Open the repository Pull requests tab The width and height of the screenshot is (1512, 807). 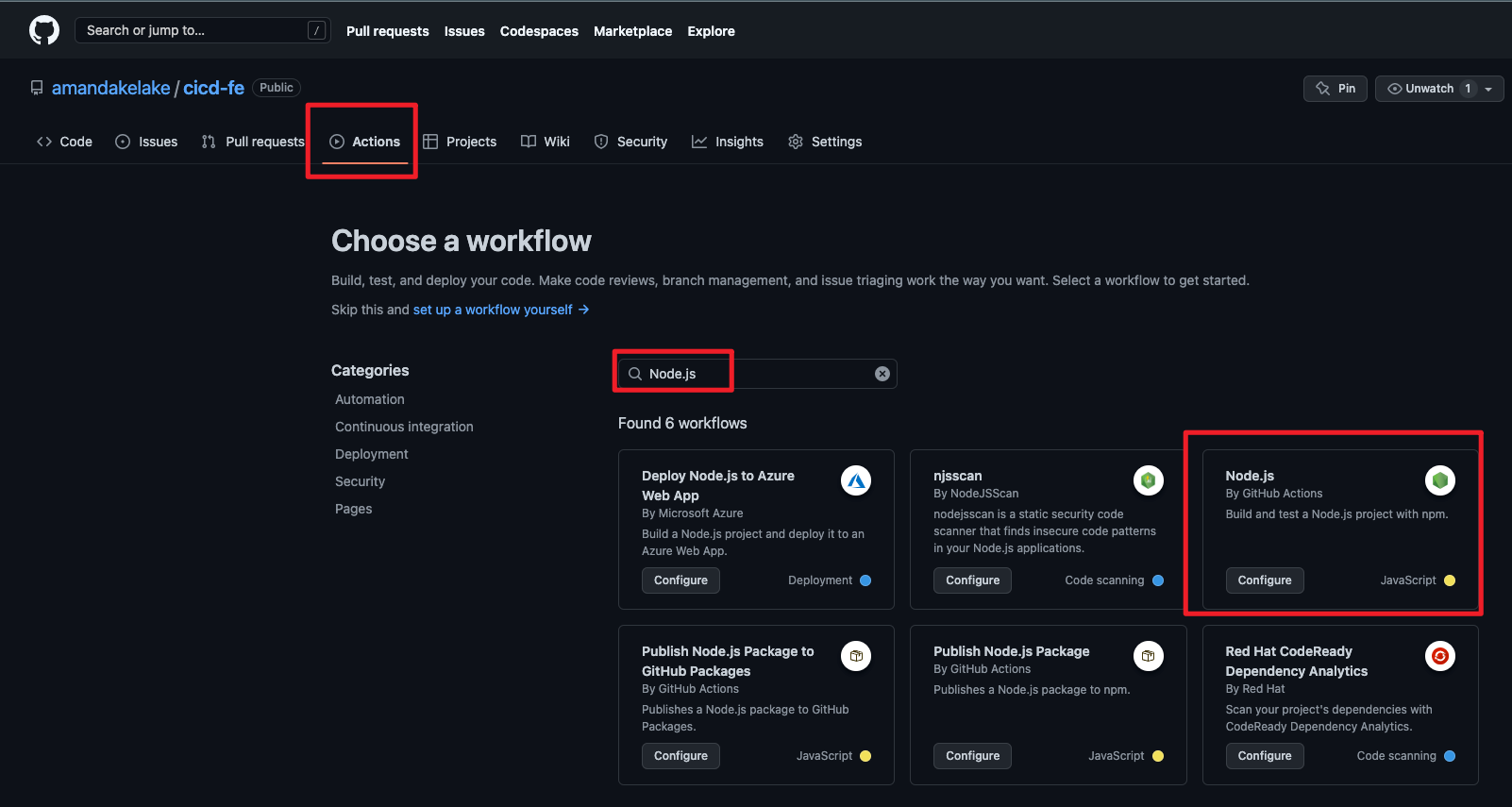click(253, 142)
